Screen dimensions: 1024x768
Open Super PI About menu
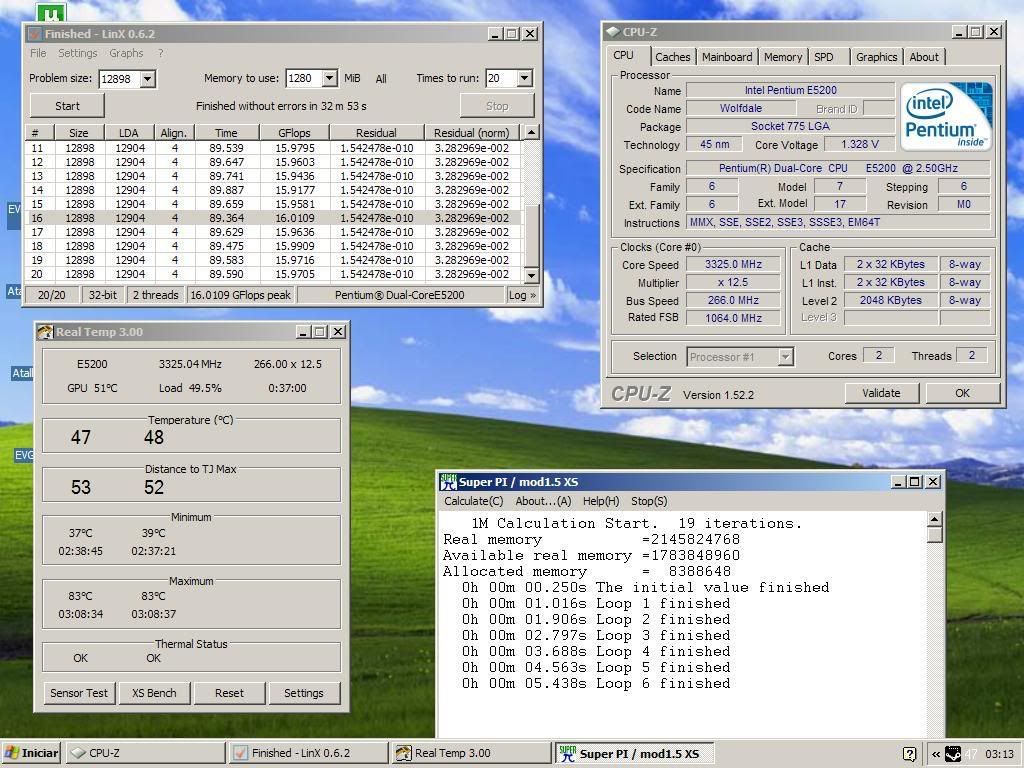tap(543, 501)
